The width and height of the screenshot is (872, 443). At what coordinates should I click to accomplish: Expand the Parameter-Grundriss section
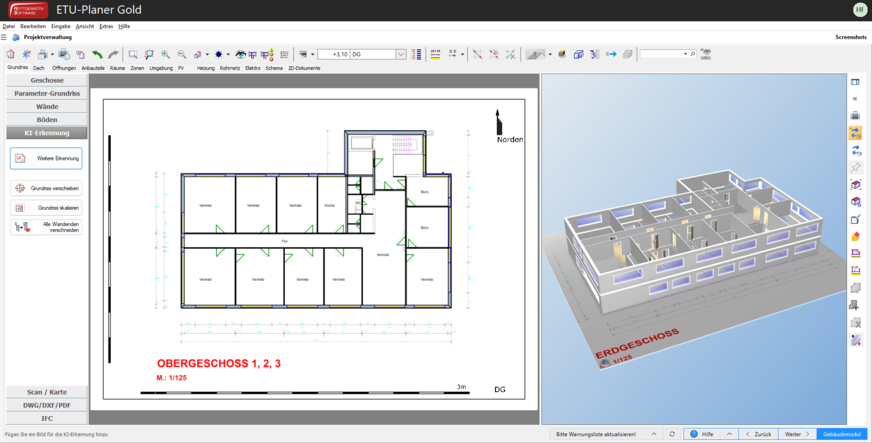47,93
